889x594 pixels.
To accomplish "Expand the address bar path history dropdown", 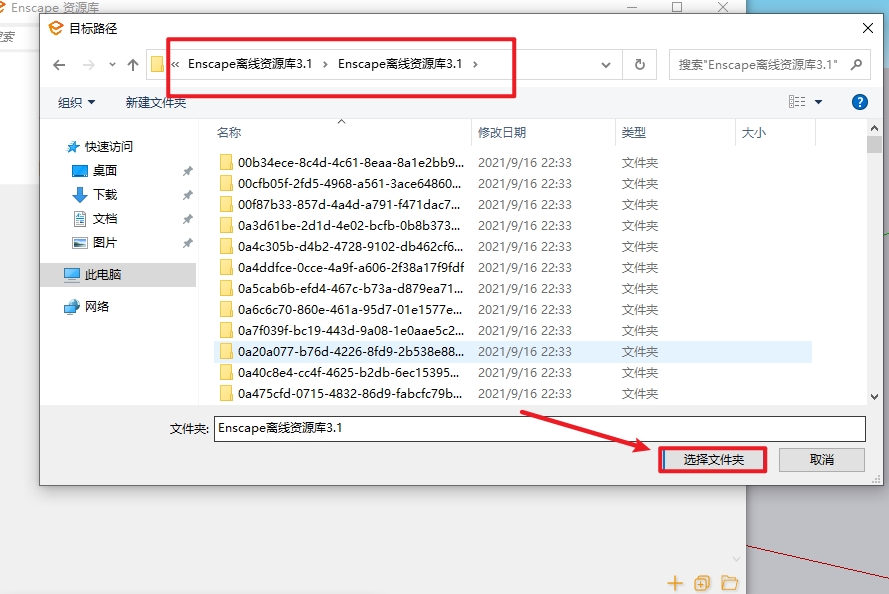I will 606,65.
